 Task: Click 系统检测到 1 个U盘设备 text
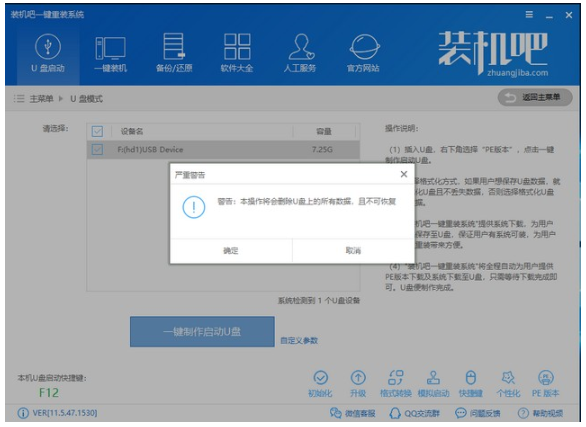(x=319, y=300)
